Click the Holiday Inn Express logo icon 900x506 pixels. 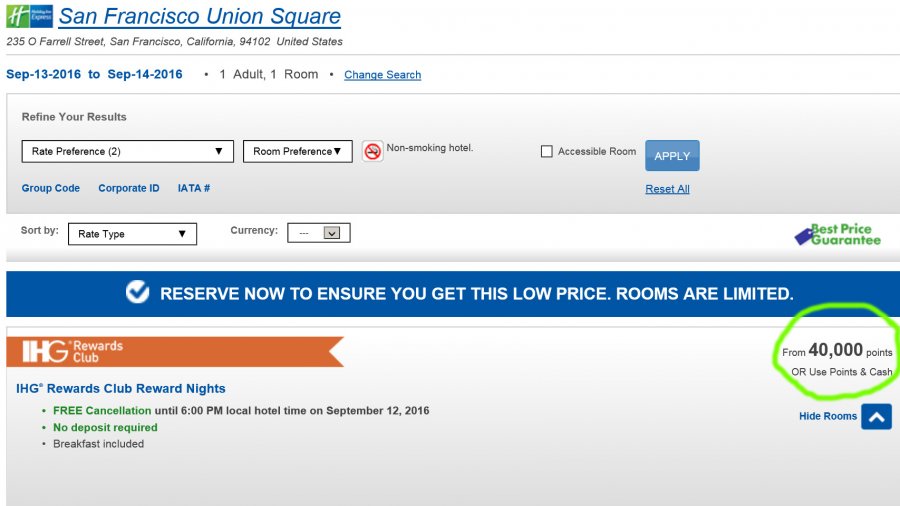29,17
